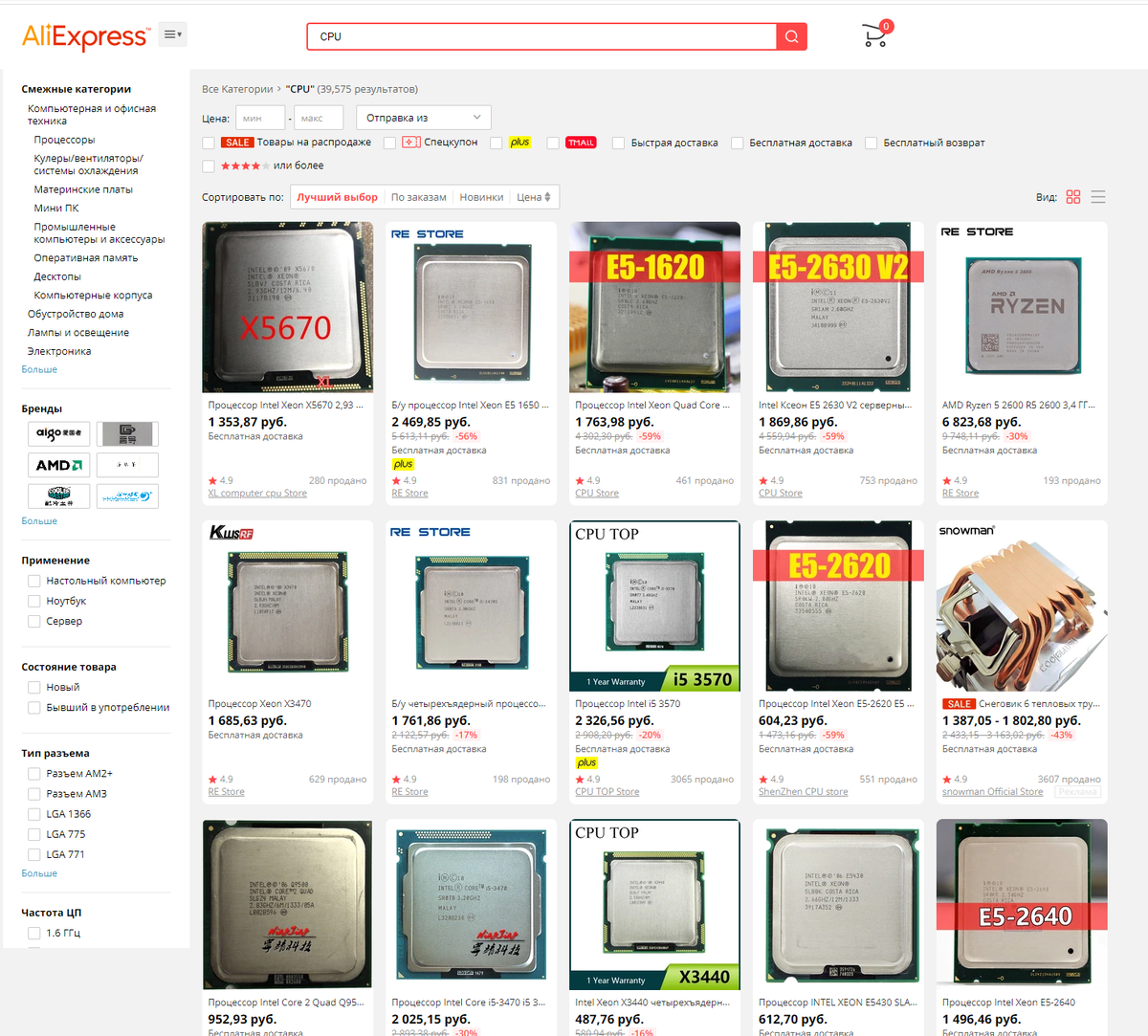The image size is (1148, 1036).
Task: Enable 'Быстрая доставка' checkbox
Action: [x=619, y=143]
